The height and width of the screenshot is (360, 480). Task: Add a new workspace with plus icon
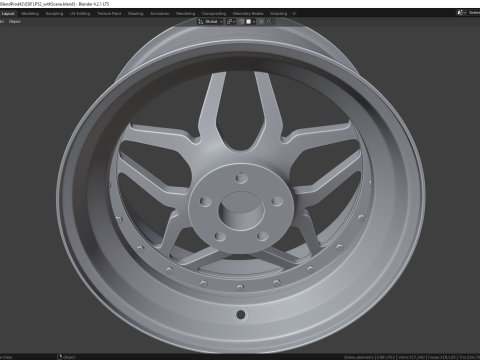pos(294,14)
